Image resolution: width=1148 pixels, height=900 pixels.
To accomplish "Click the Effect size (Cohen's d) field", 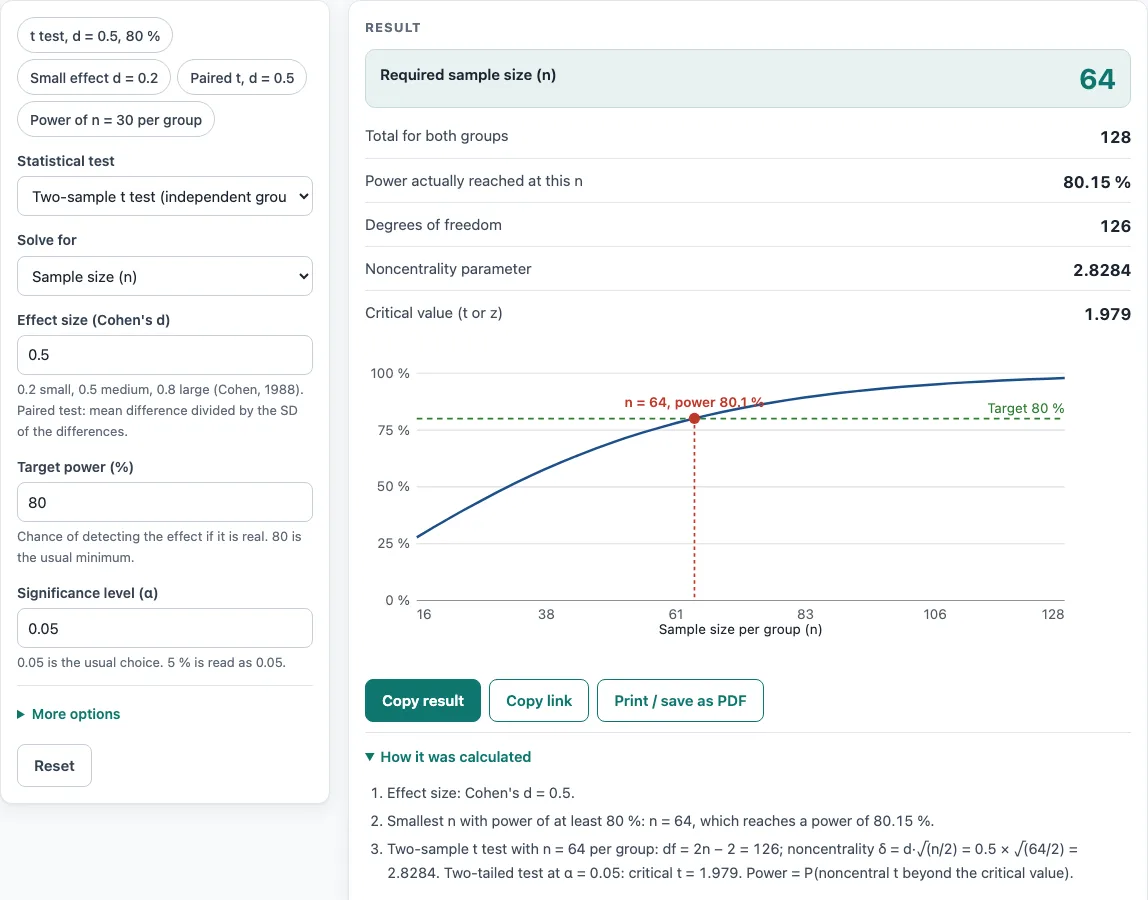I will click(x=165, y=355).
